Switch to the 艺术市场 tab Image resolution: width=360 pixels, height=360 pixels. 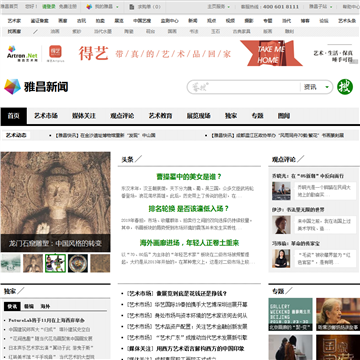coord(46,116)
